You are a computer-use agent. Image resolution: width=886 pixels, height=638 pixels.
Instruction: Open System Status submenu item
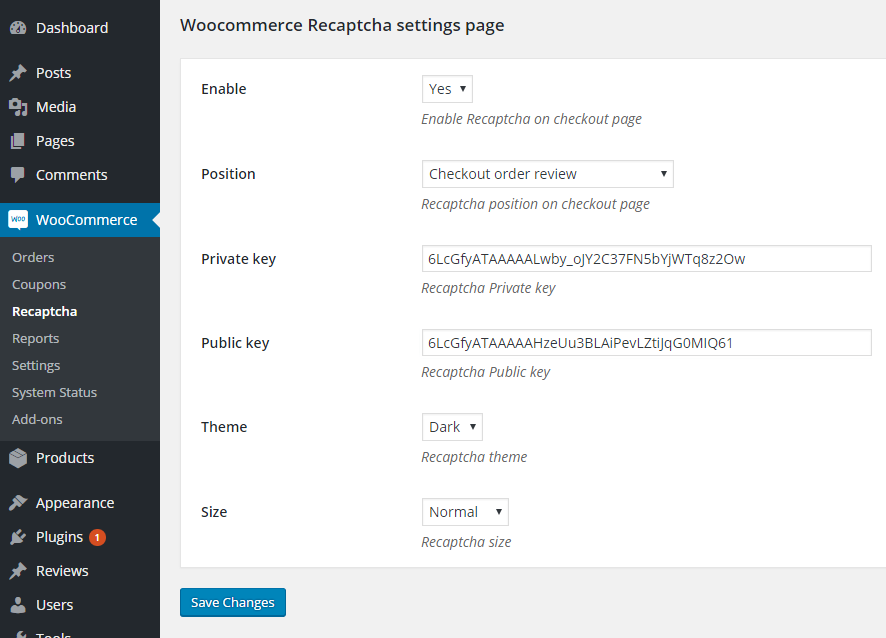point(54,392)
